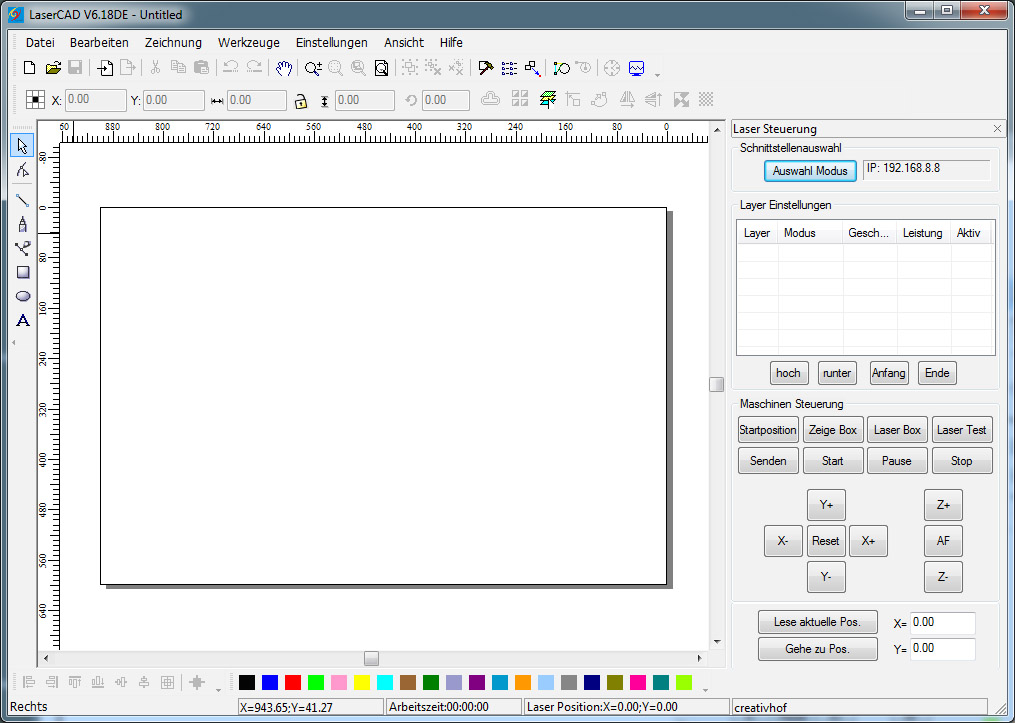Click the zoom in magnifier icon
The image size is (1015, 723).
coord(312,68)
